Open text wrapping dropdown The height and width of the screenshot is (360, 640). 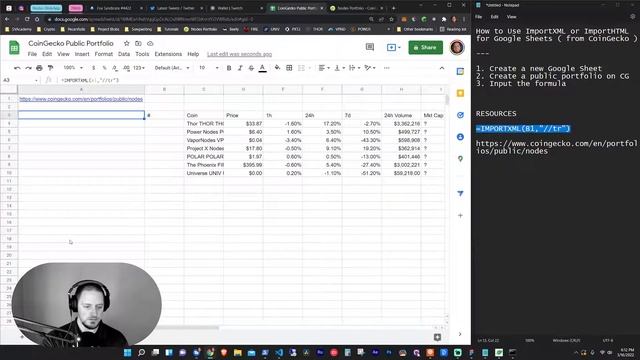354,68
